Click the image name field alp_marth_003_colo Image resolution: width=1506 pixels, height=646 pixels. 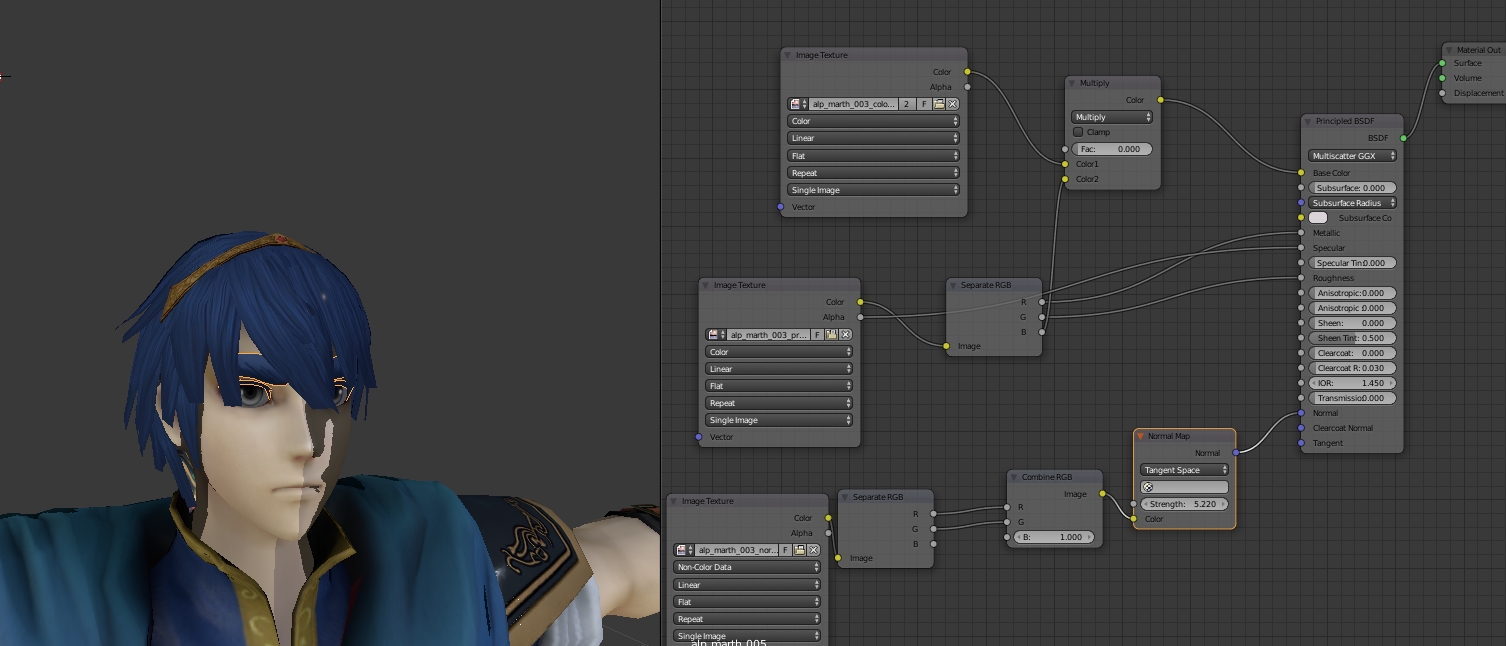(853, 104)
